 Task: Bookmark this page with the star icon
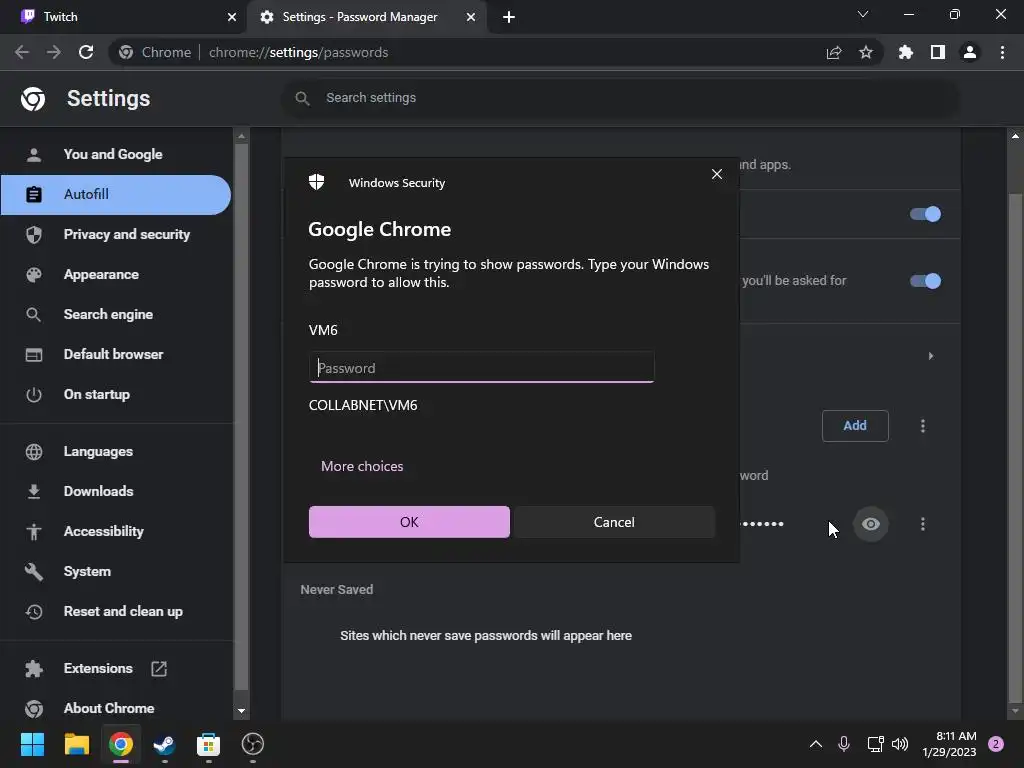[x=866, y=52]
